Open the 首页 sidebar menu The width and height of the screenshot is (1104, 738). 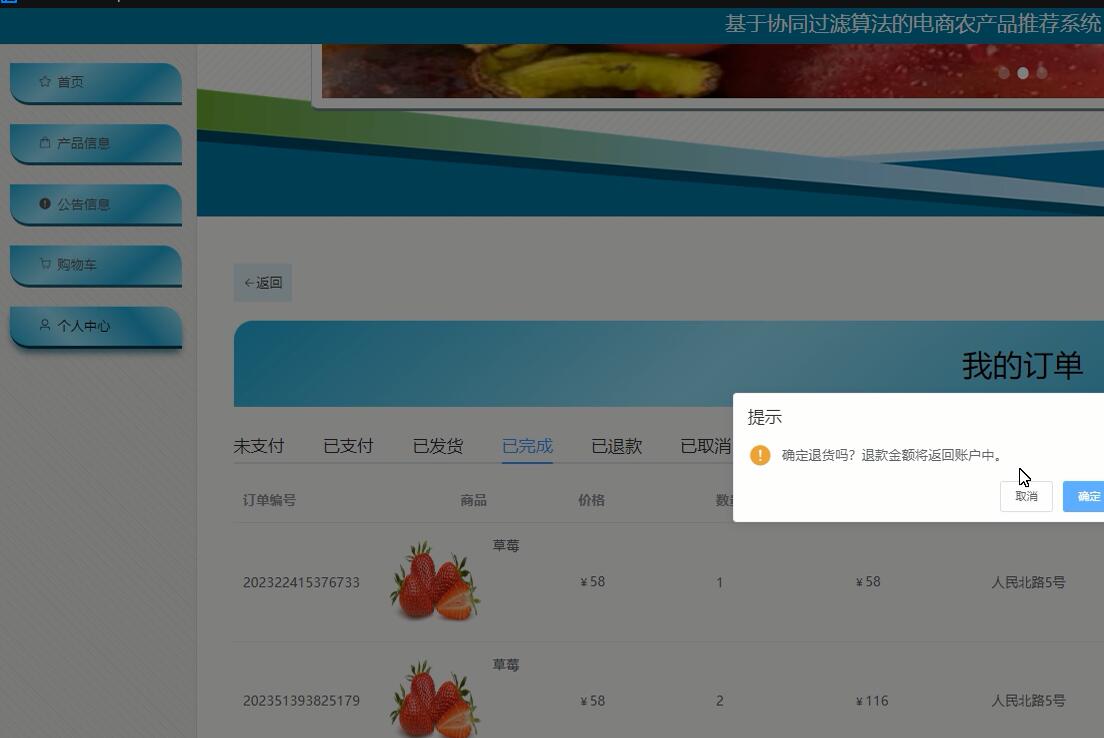pyautogui.click(x=96, y=83)
